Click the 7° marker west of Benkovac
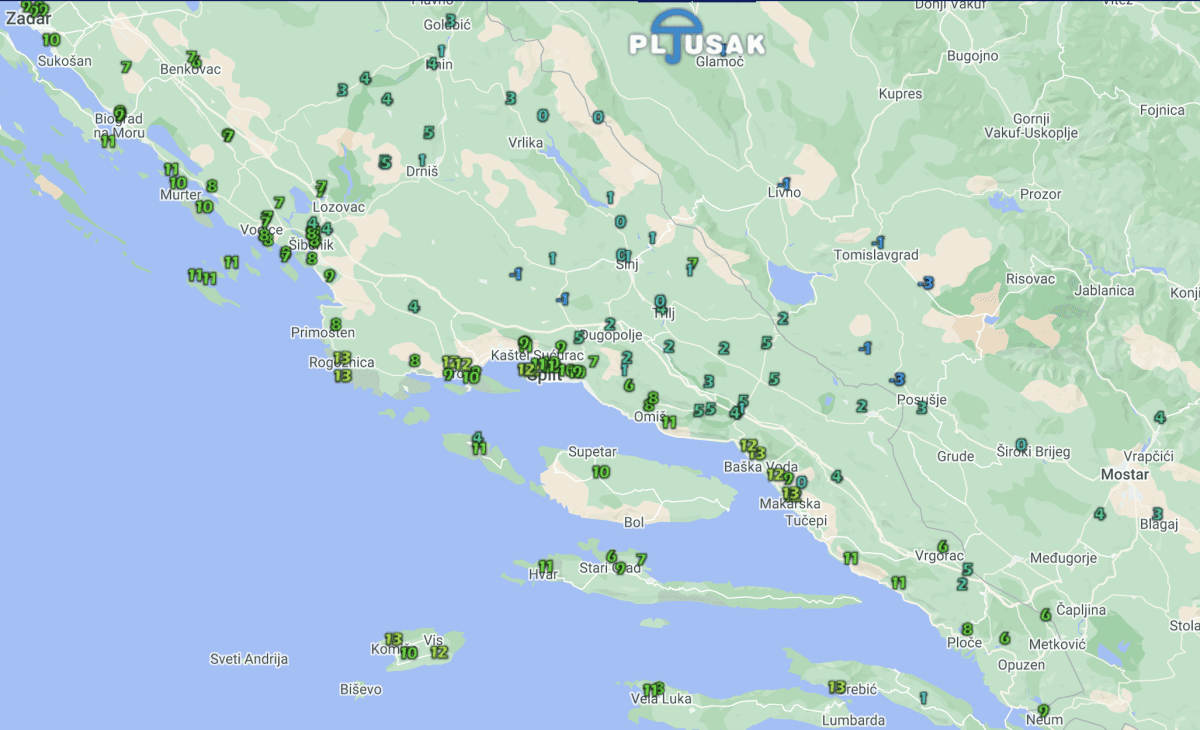 [126, 67]
